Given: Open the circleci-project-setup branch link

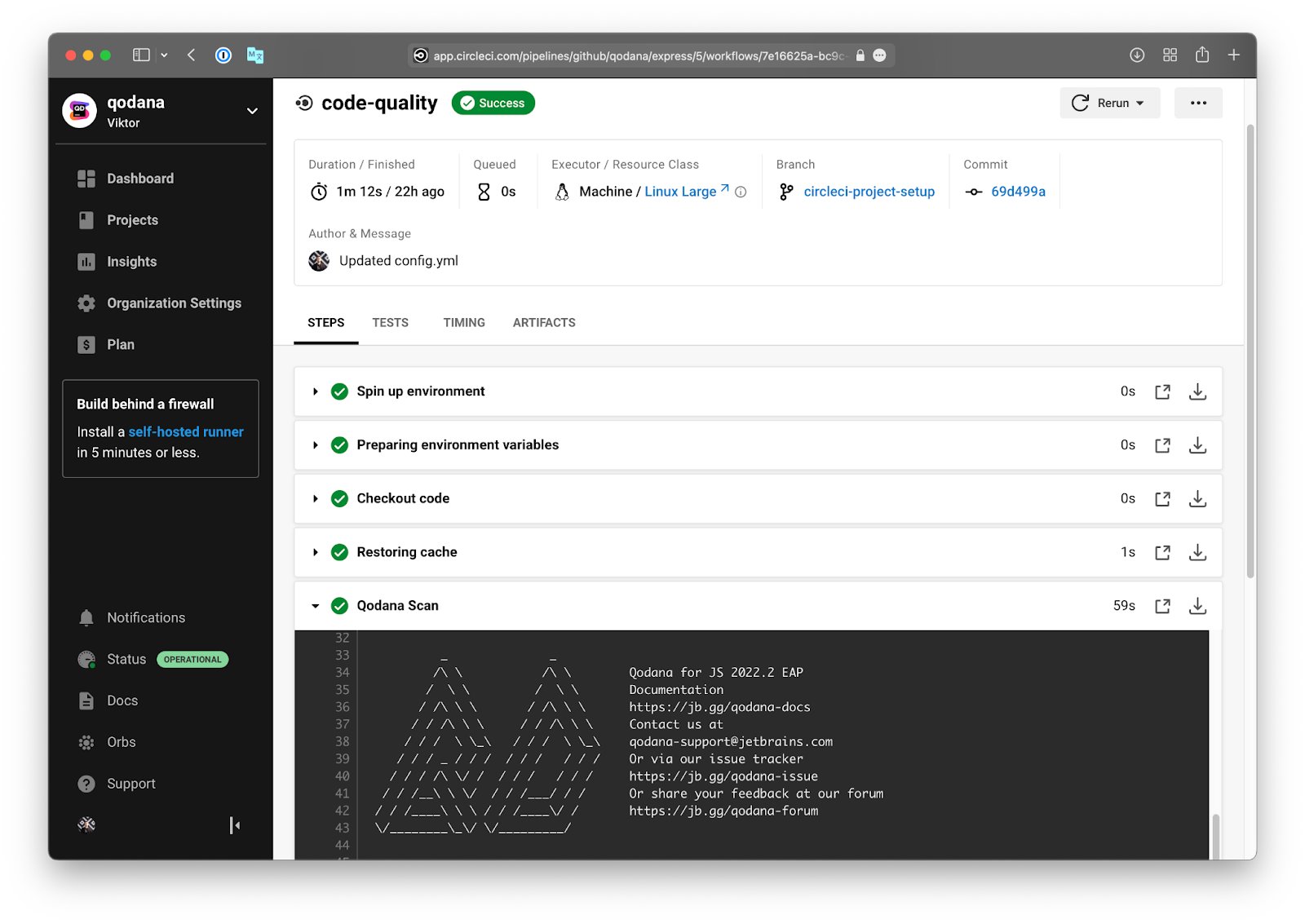Looking at the screenshot, I should click(869, 192).
